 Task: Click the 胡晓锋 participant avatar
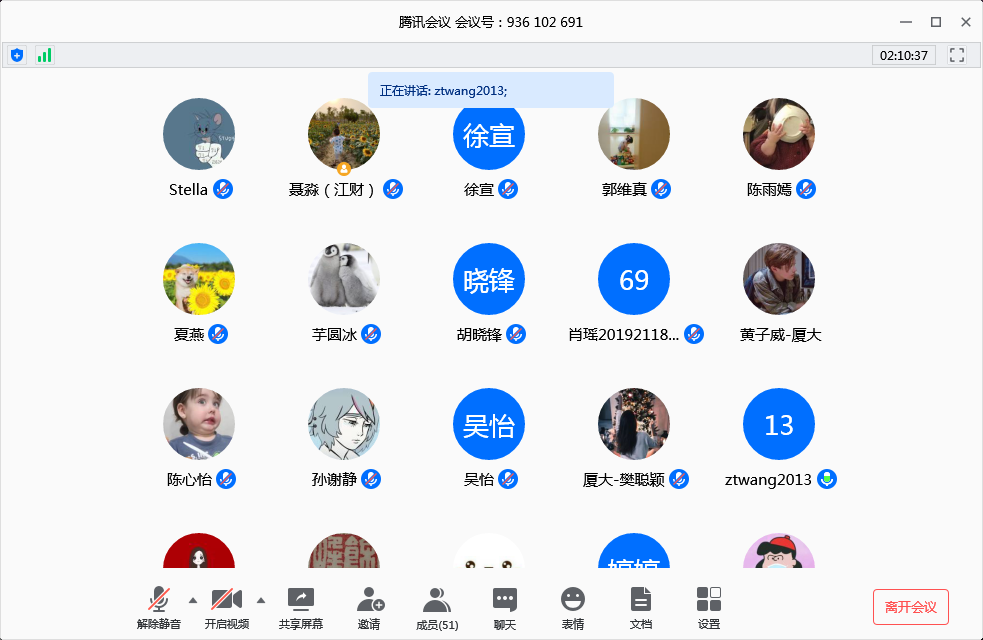click(x=489, y=279)
